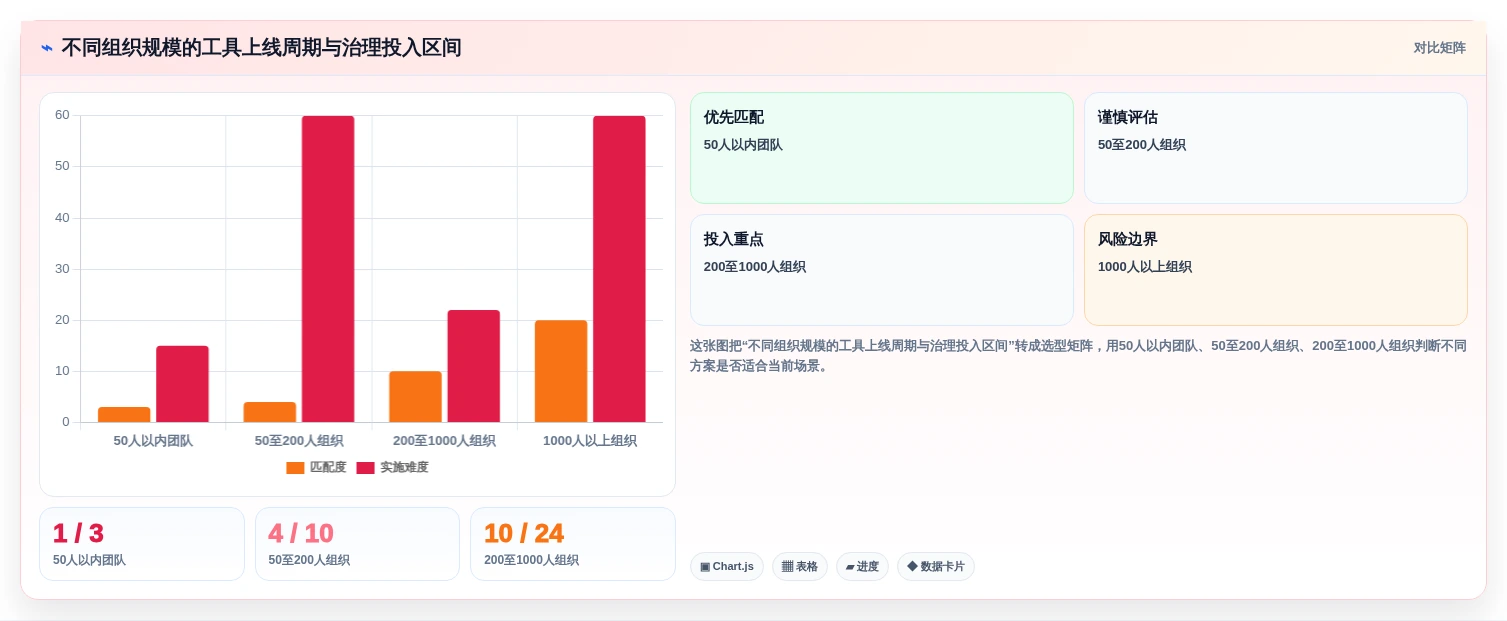Screen dimensions: 1507x621
Task: Click the panel title 不同组织规模的工具上线周期与治理投入区间
Action: pos(261,48)
